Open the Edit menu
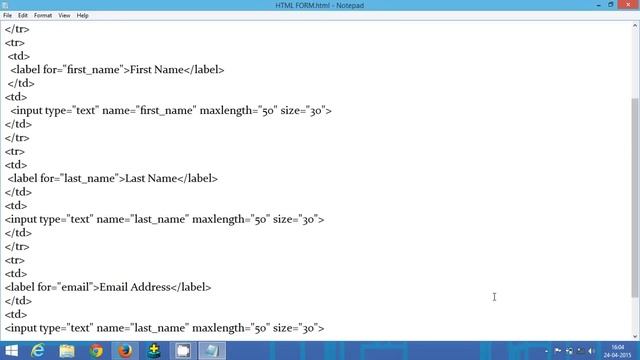This screenshot has width=640, height=360. 22,16
